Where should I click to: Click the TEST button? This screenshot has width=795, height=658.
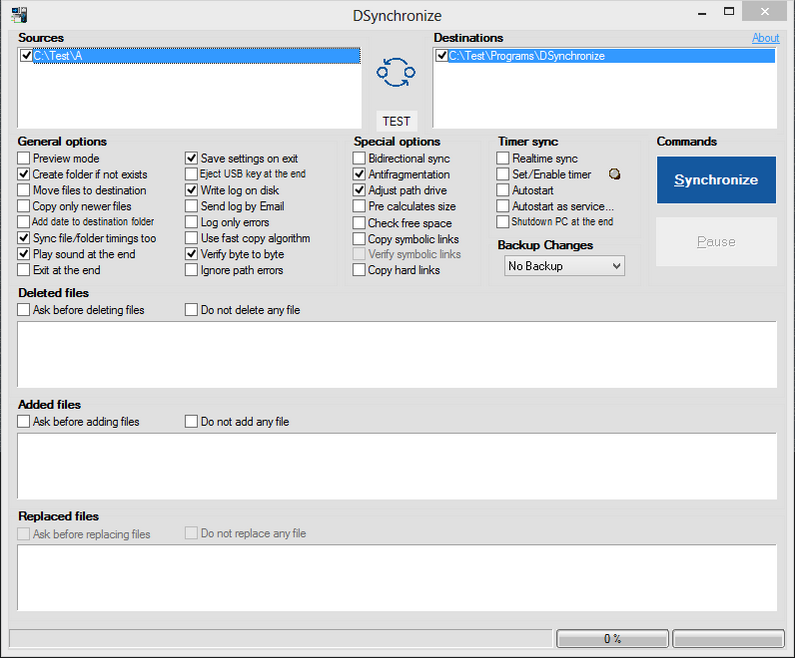[396, 121]
